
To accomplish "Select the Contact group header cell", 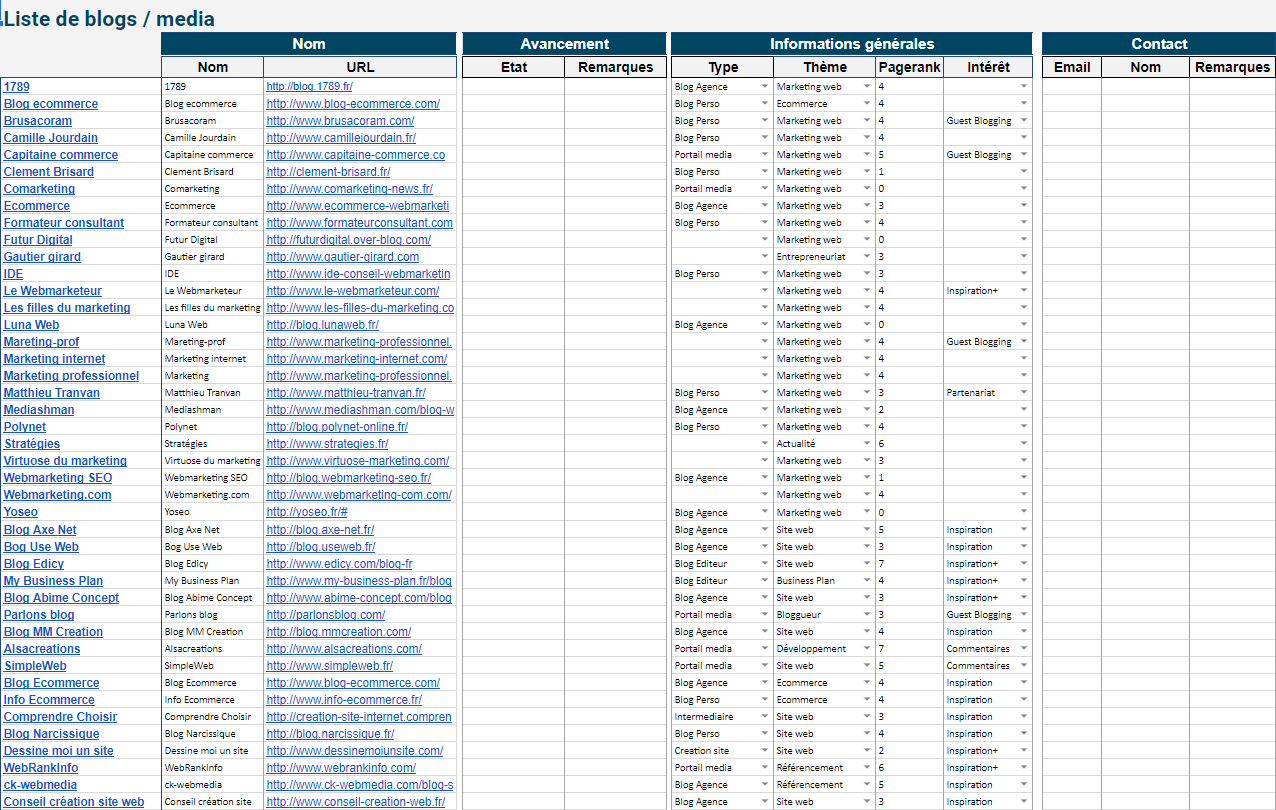I will point(1158,44).
